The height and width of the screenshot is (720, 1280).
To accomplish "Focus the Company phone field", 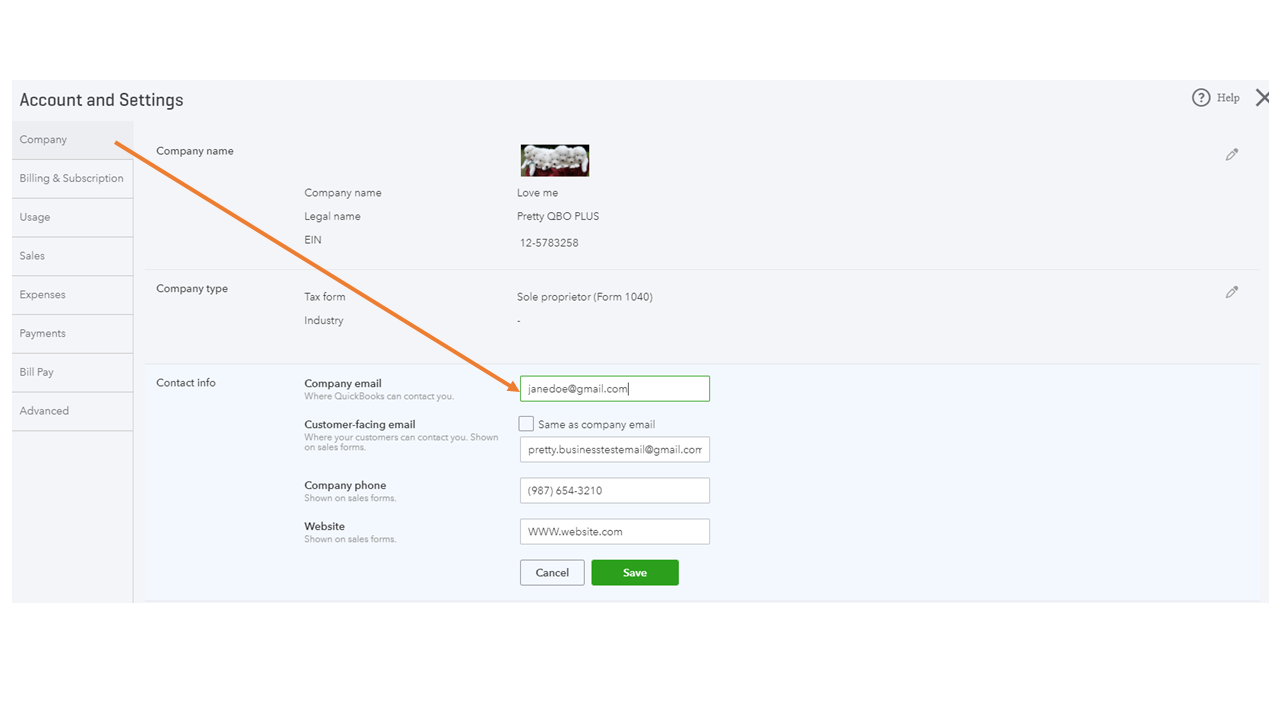I will tap(614, 491).
